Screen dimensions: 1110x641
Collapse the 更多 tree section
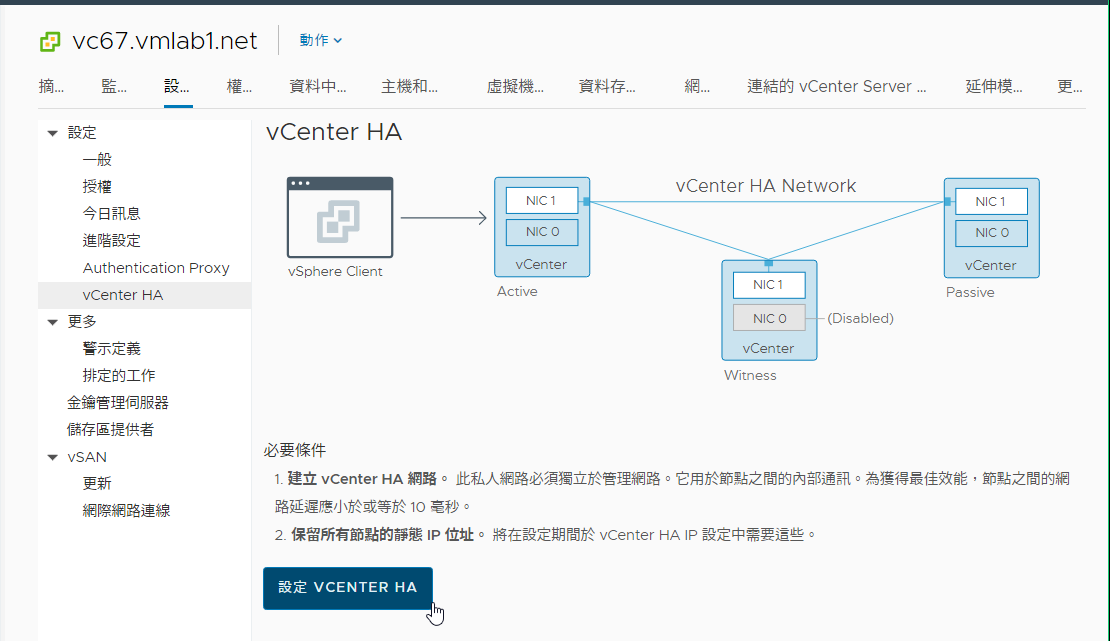coord(52,322)
